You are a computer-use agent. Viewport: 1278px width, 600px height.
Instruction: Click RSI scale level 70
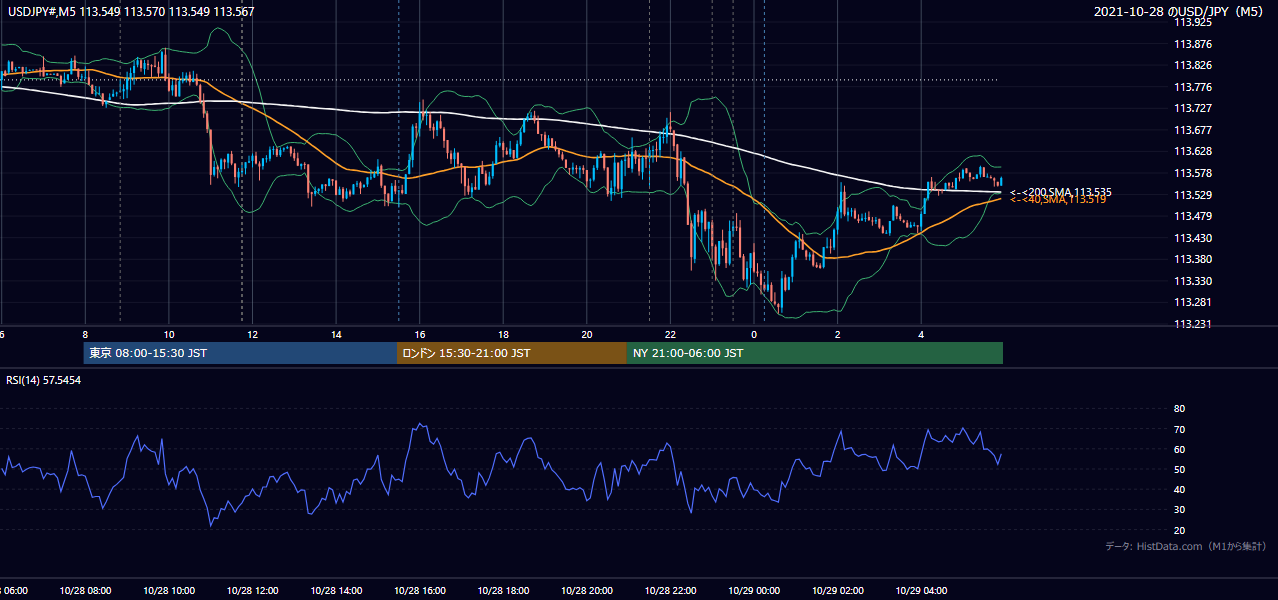point(1179,429)
